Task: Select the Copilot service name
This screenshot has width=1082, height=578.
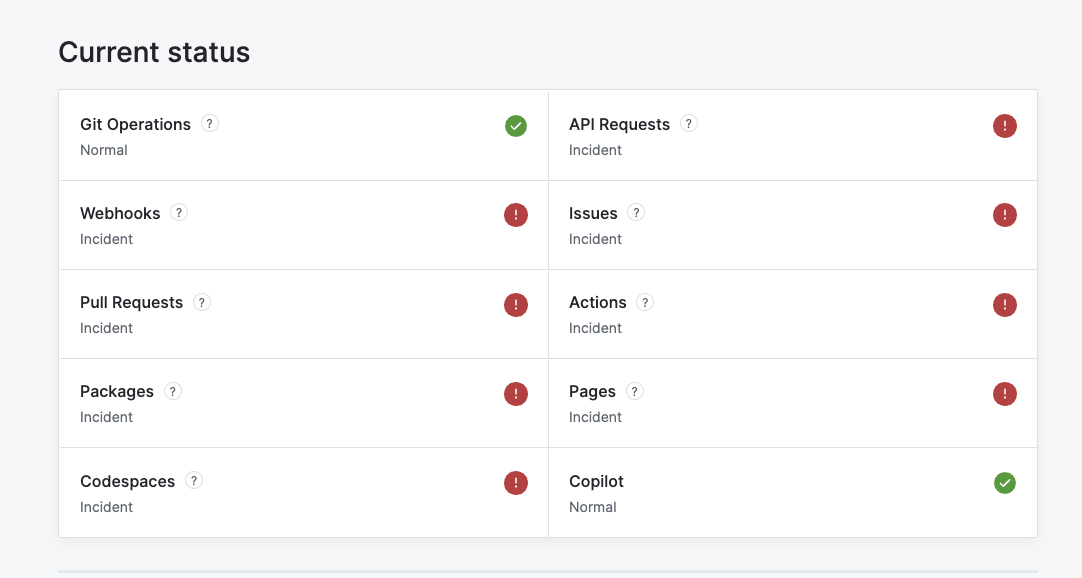Action: [x=596, y=481]
